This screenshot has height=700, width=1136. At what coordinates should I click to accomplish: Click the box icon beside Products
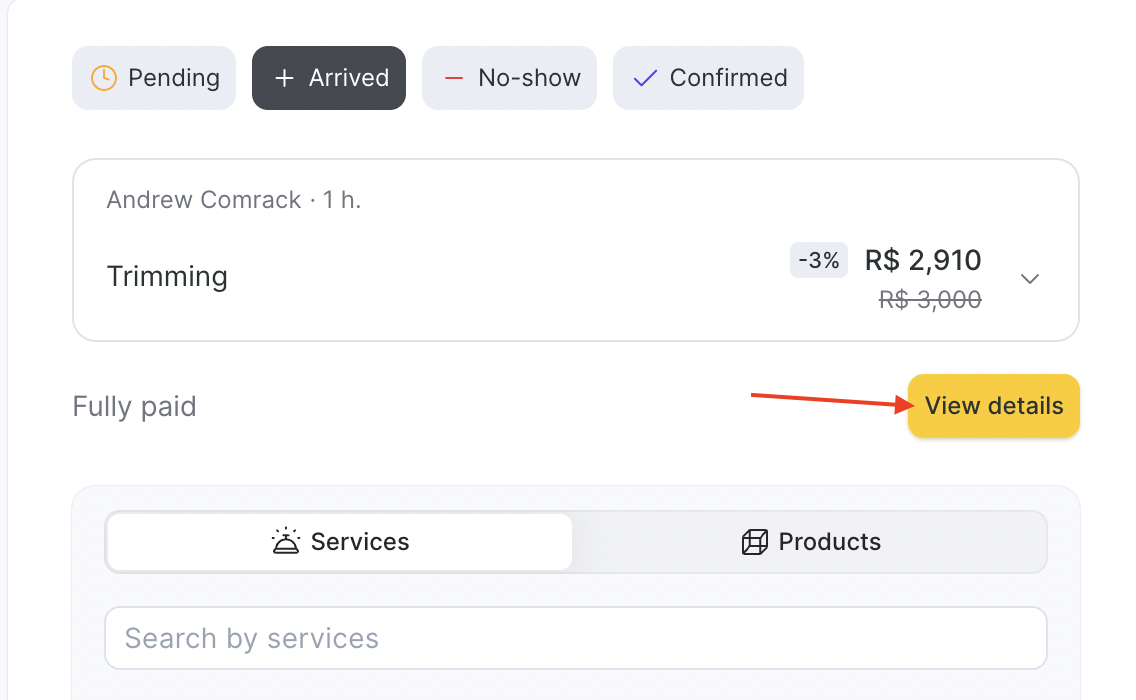[754, 542]
